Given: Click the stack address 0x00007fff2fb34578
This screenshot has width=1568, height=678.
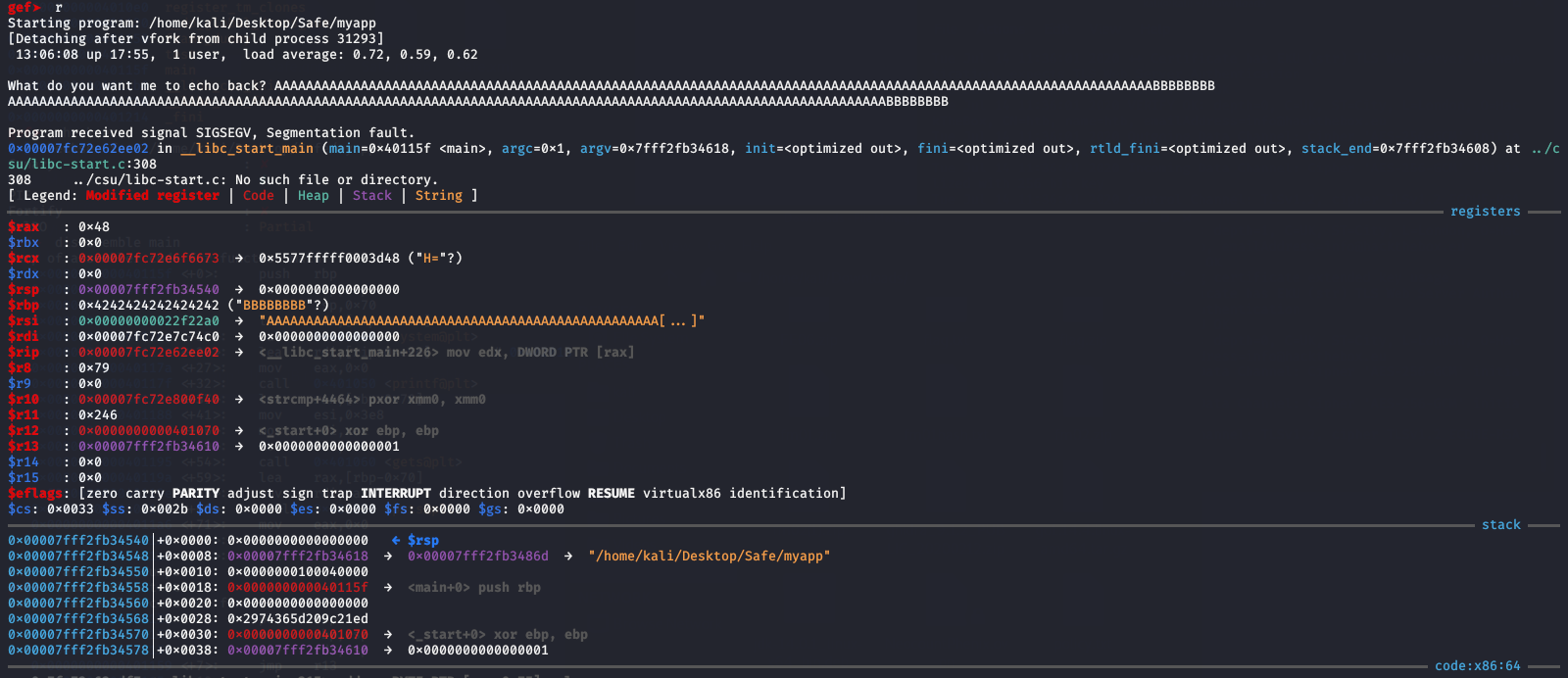Looking at the screenshot, I should tap(78, 650).
